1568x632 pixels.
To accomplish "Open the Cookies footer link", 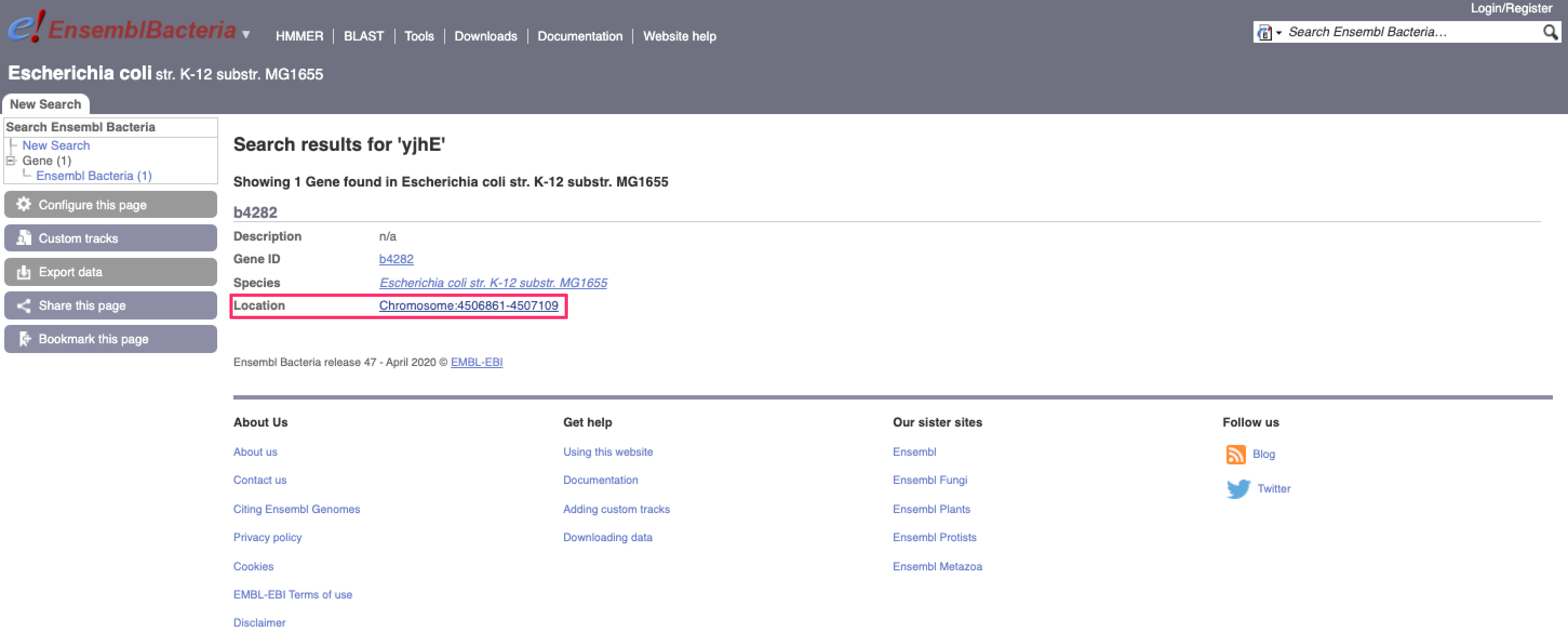I will pos(253,566).
